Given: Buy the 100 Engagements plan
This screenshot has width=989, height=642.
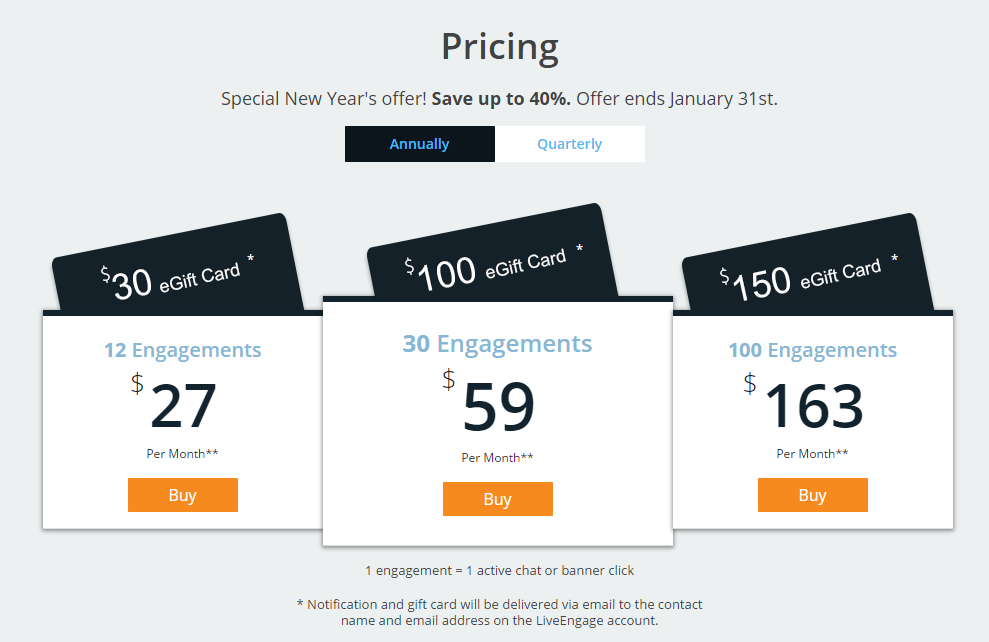Looking at the screenshot, I should point(812,495).
